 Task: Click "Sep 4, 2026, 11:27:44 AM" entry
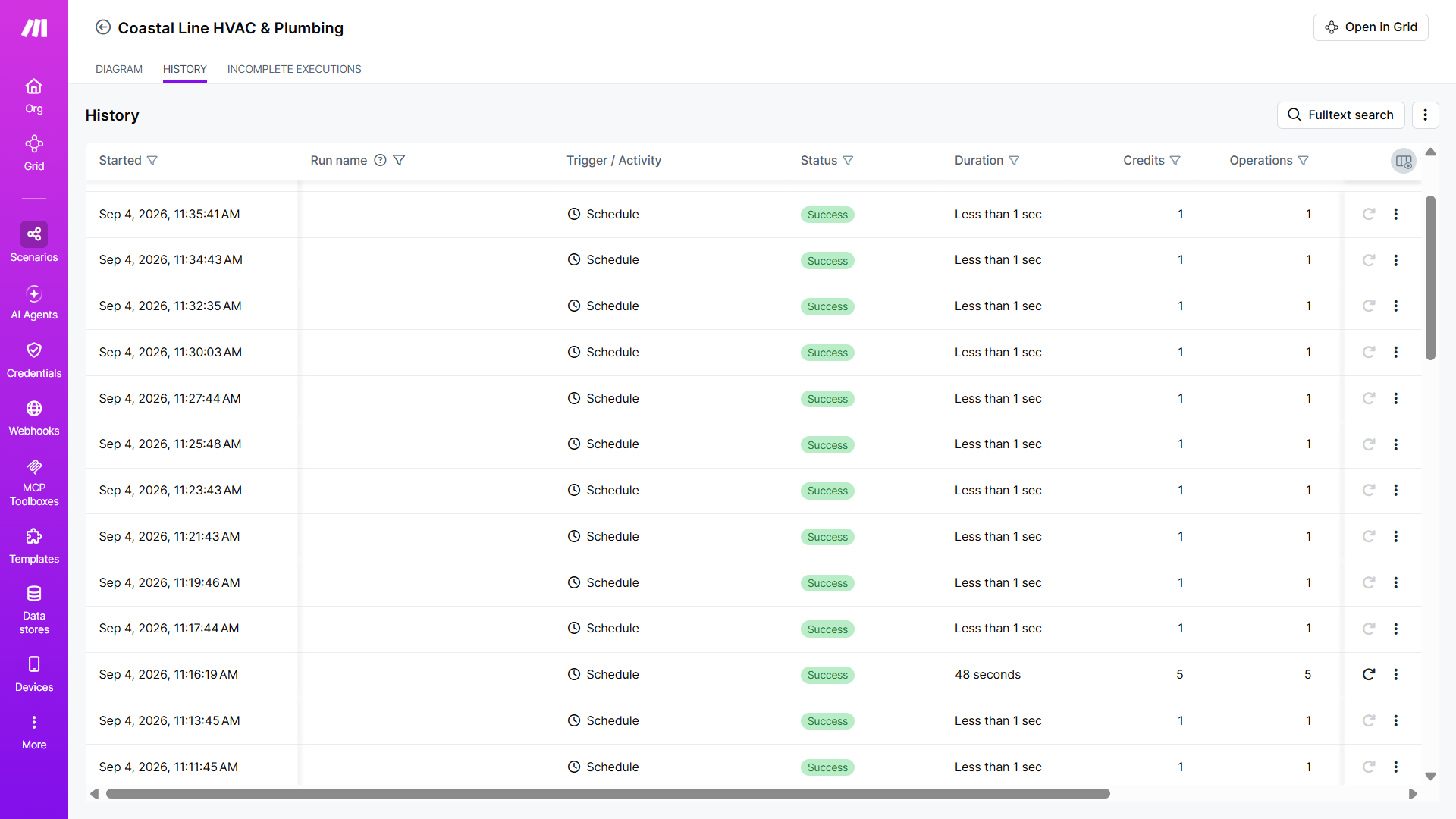[x=170, y=398]
